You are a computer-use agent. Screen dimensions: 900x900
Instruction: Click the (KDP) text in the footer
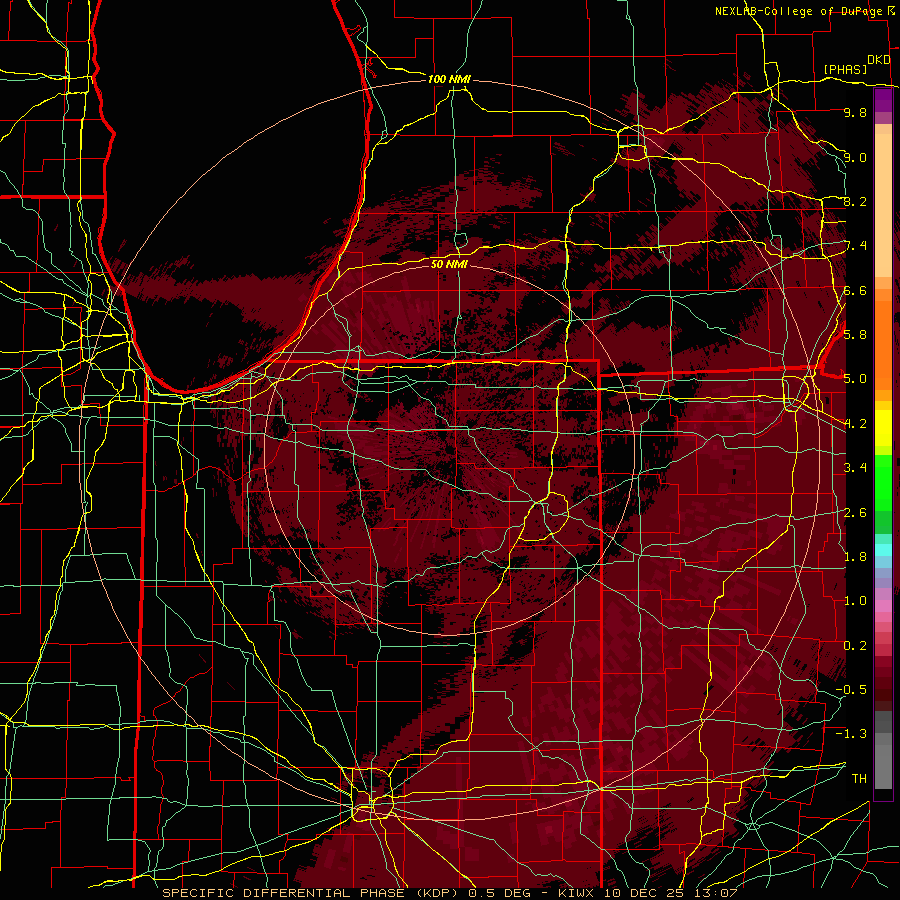[438, 893]
